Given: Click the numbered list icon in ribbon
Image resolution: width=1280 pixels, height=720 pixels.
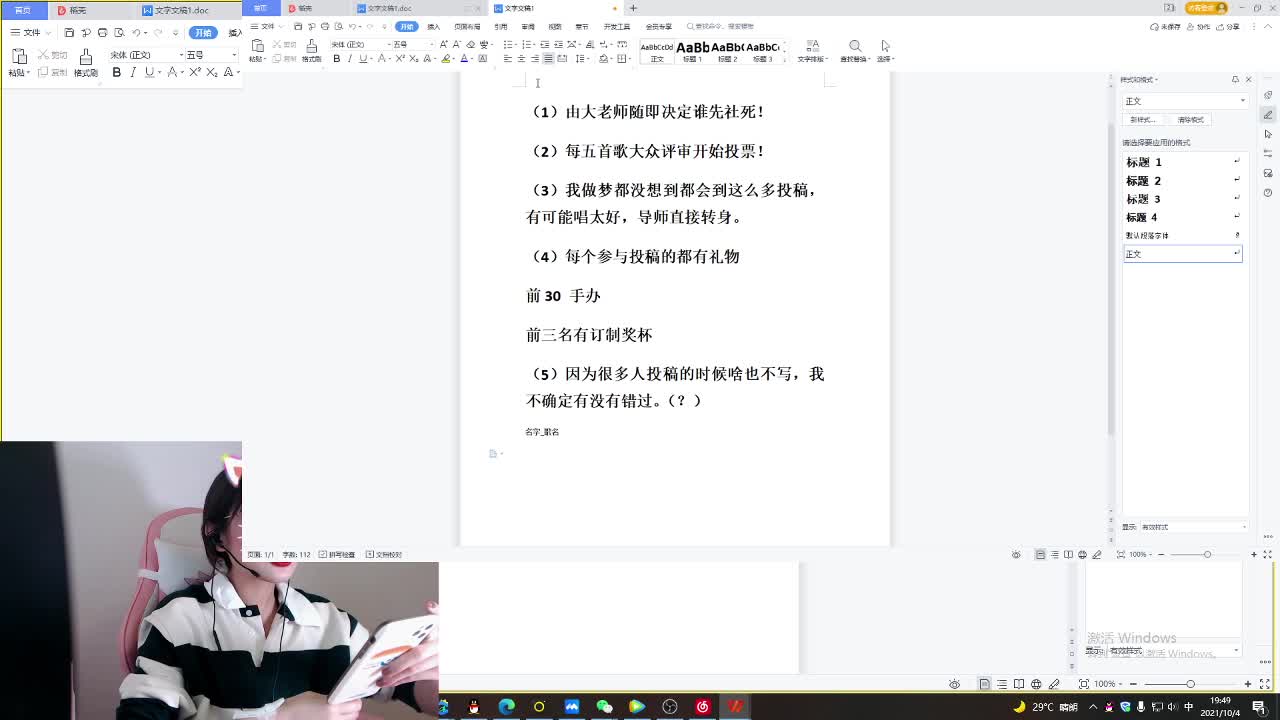Looking at the screenshot, I should pos(527,45).
